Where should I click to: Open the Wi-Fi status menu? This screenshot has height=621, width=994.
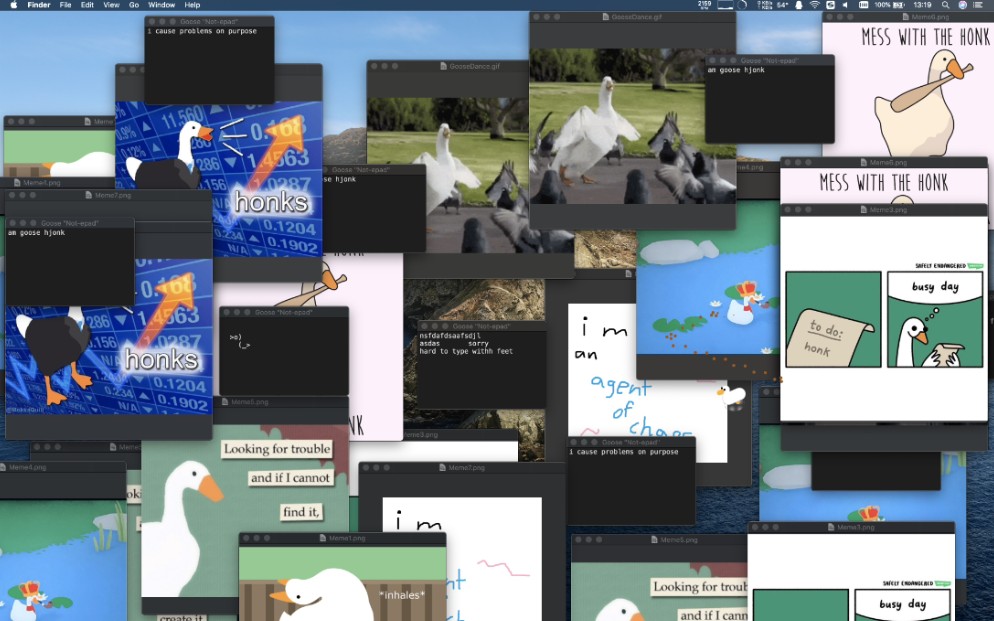point(815,4)
